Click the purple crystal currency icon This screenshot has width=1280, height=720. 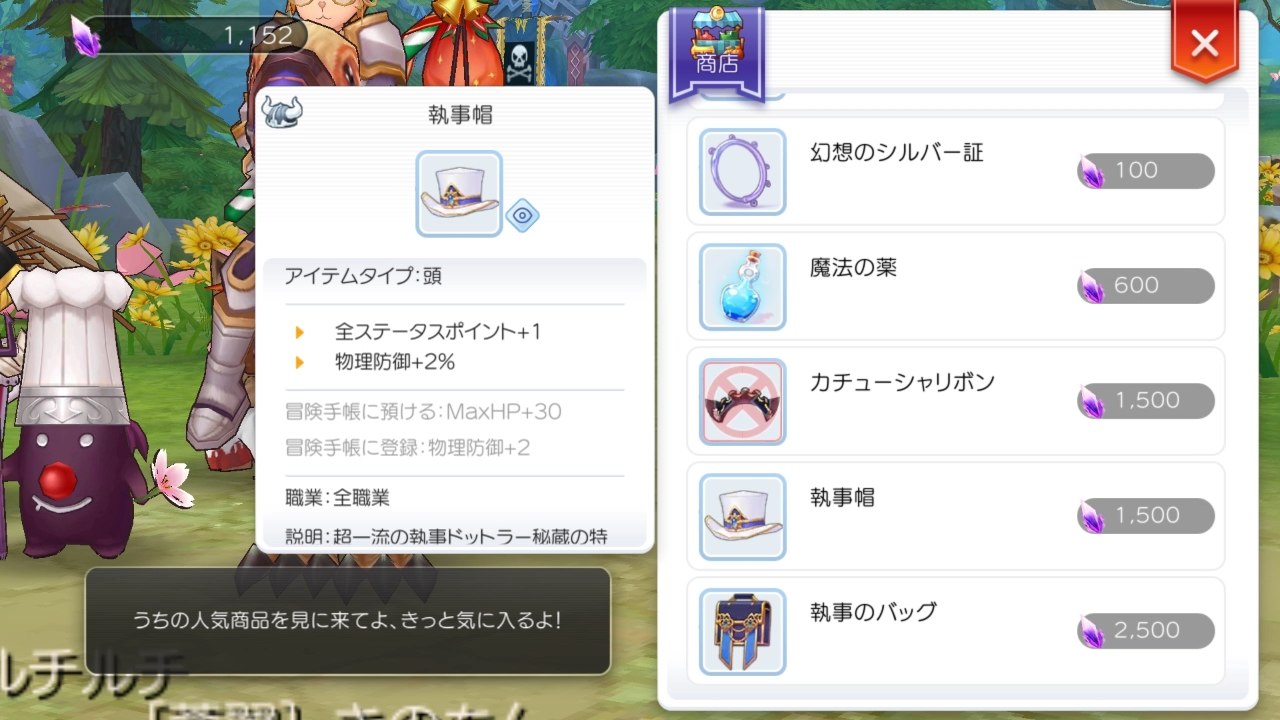click(x=86, y=36)
